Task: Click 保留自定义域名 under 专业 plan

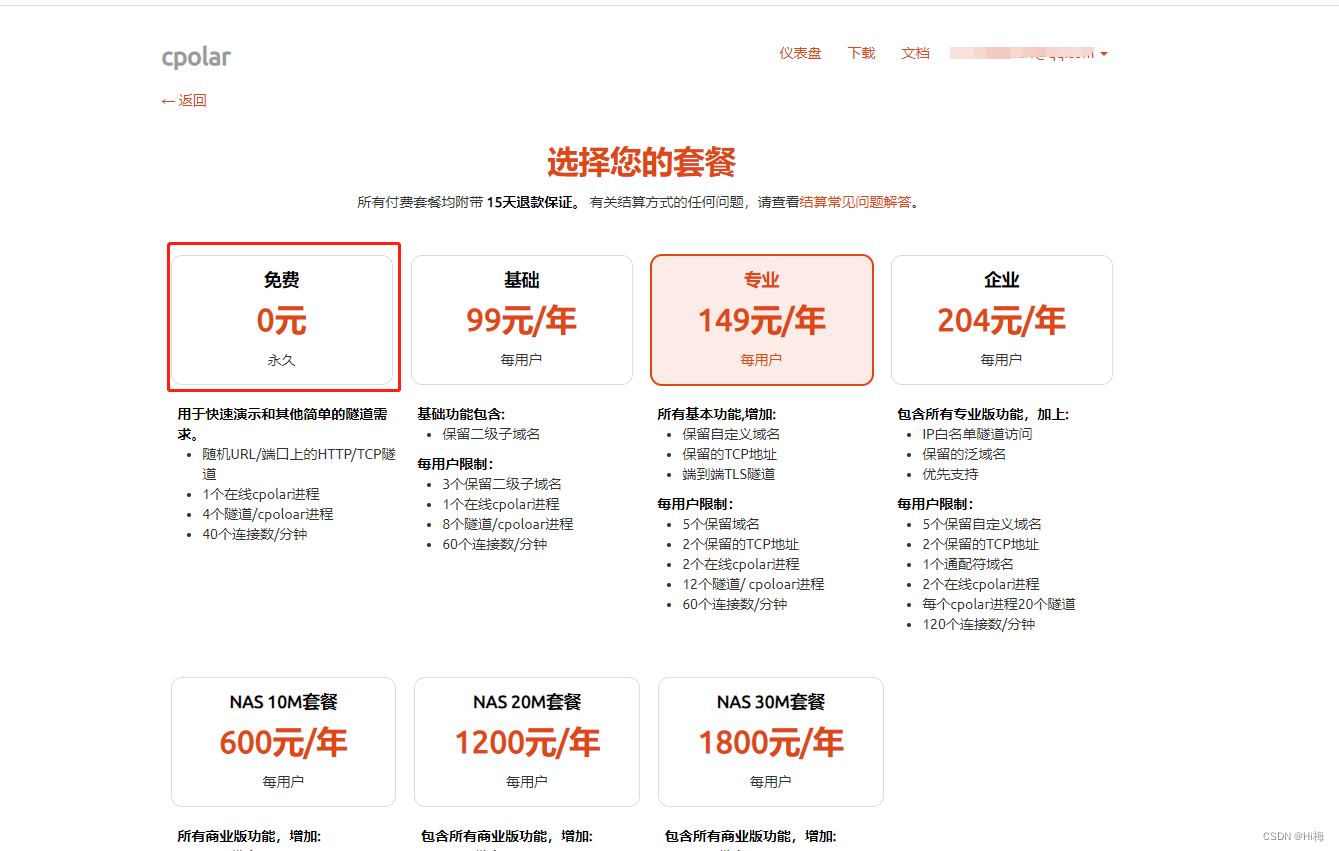Action: point(731,434)
